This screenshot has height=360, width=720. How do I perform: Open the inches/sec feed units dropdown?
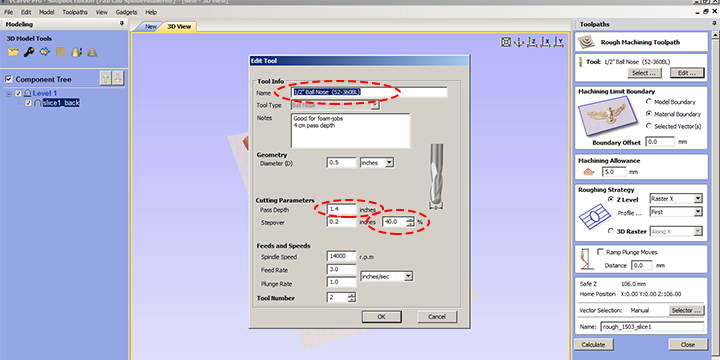pyautogui.click(x=409, y=276)
